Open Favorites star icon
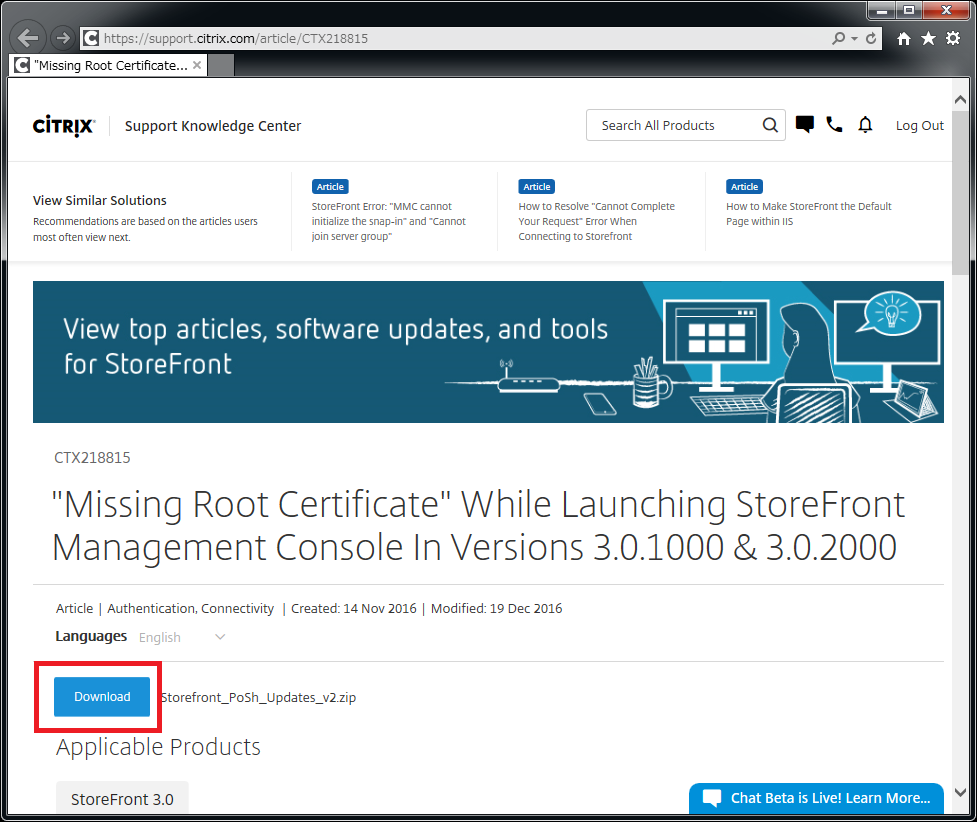Image resolution: width=977 pixels, height=822 pixels. 928,38
